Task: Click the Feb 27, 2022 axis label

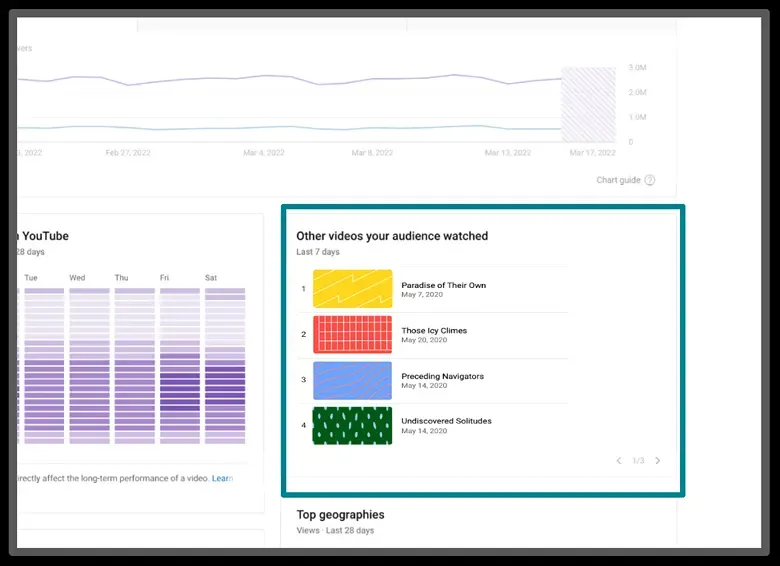Action: coord(128,153)
